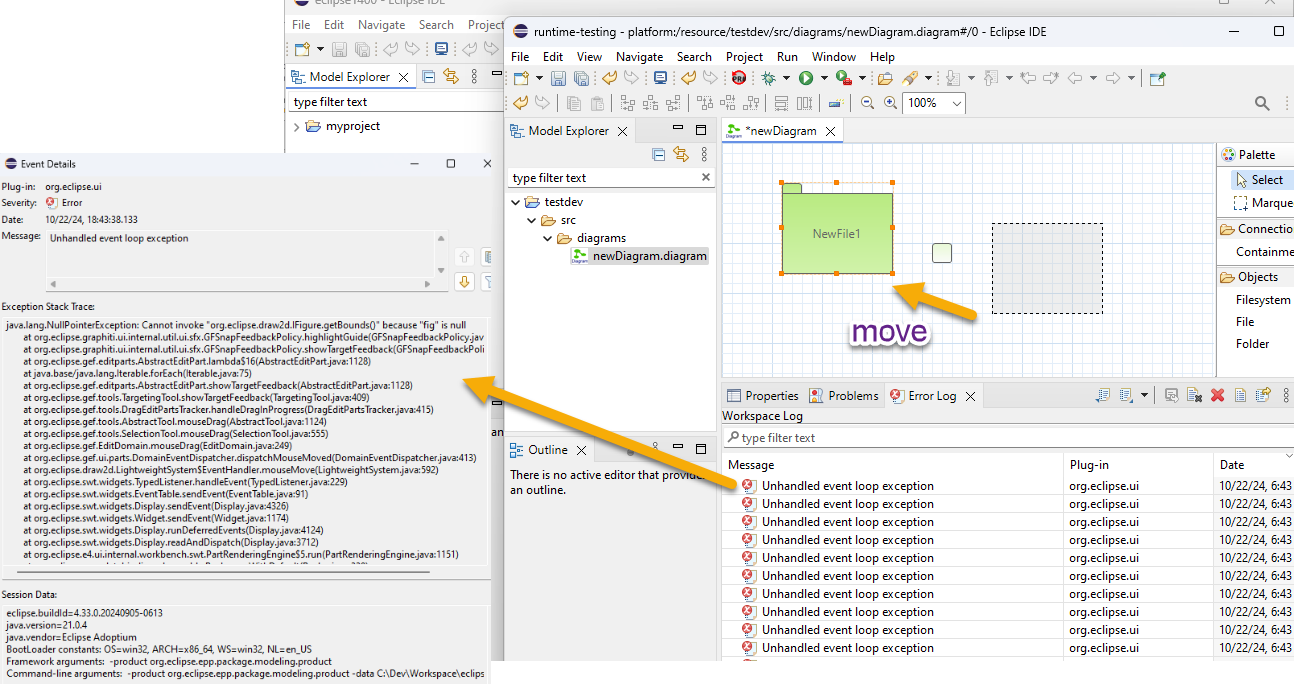Click the toolbar search magnifier icon
This screenshot has height=684, width=1294.
pyautogui.click(x=1262, y=103)
